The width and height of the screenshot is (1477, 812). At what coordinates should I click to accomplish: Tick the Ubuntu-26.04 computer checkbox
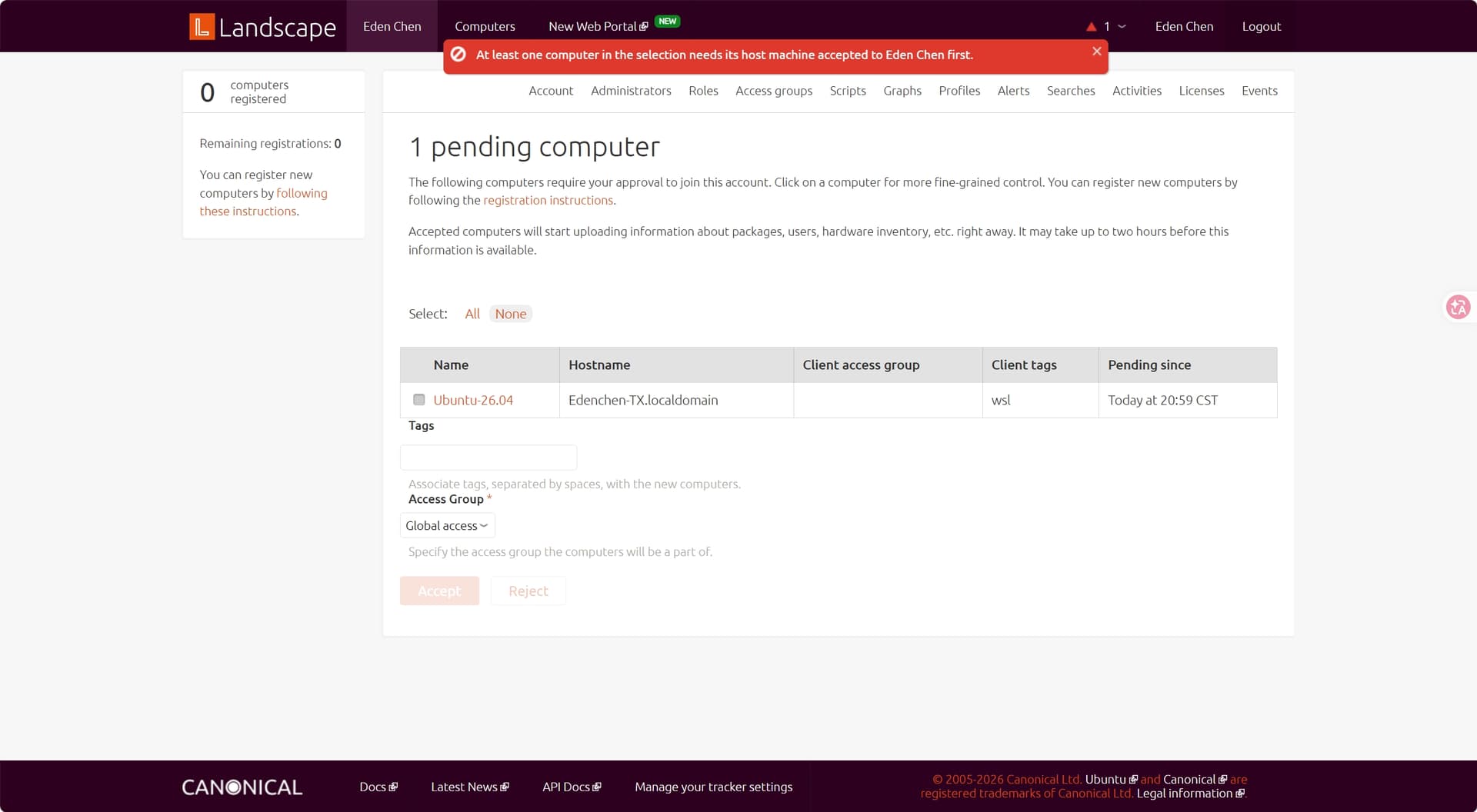[x=419, y=400]
